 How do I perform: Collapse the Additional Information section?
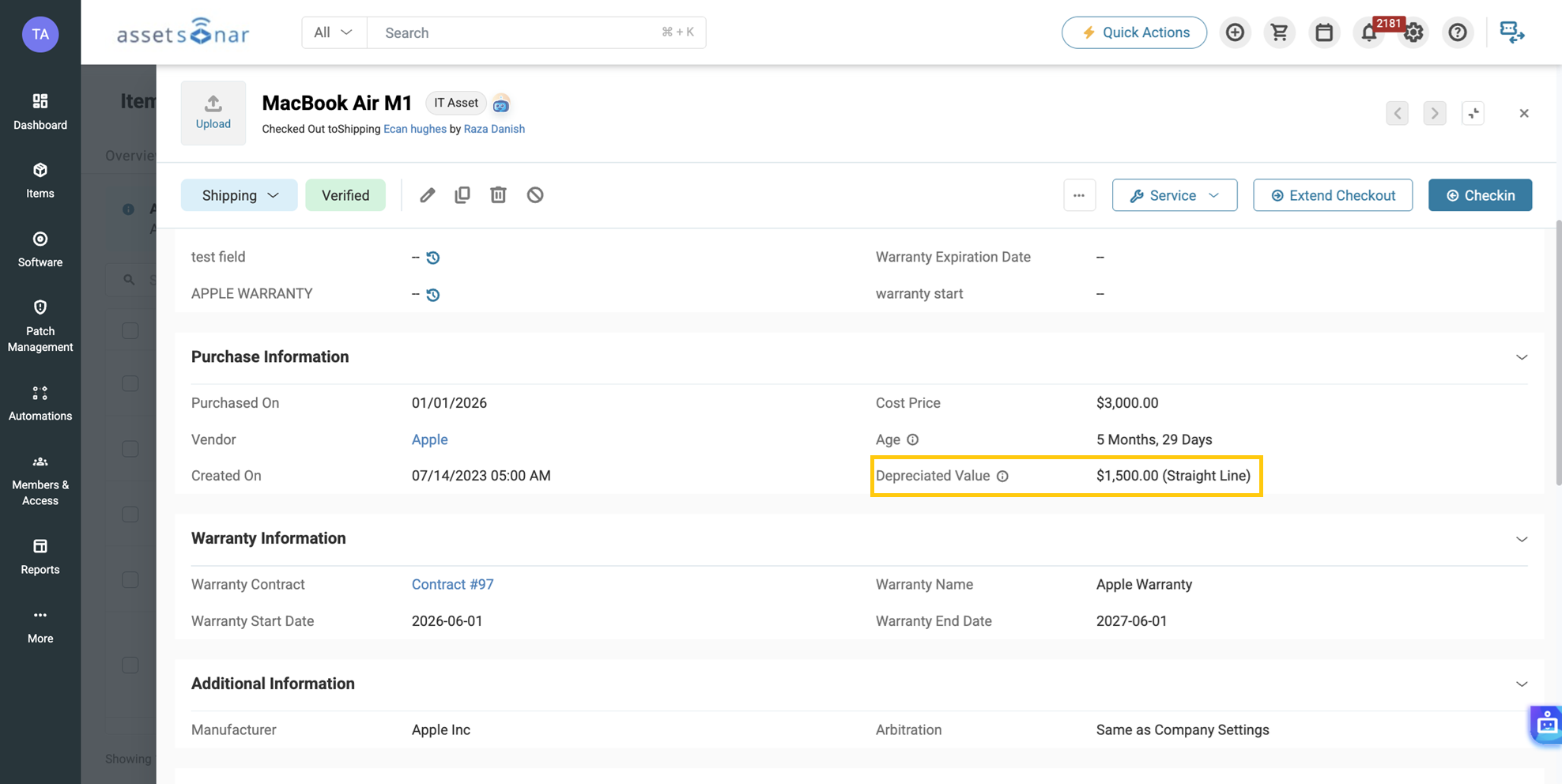[x=1522, y=684]
